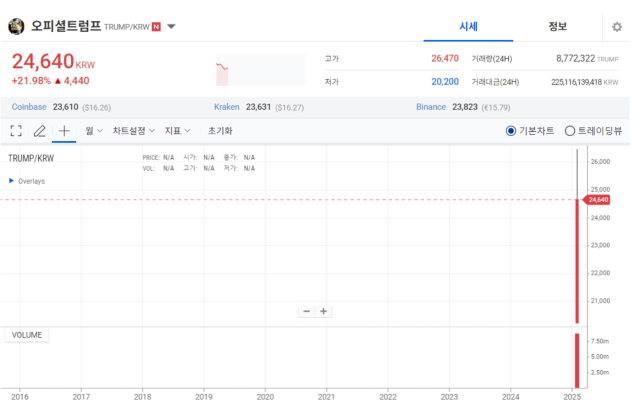Click the TRUMP coin logo icon
The width and height of the screenshot is (640, 414).
pos(16,26)
